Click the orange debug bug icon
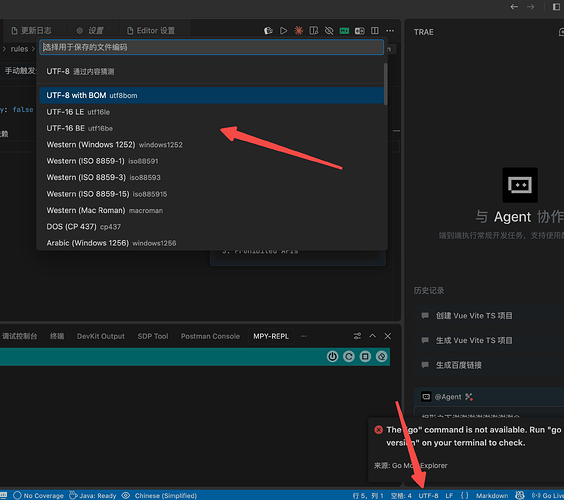 pos(298,31)
